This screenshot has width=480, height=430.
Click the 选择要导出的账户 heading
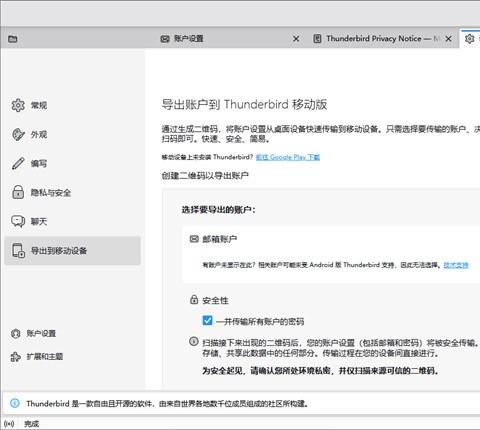219,210
